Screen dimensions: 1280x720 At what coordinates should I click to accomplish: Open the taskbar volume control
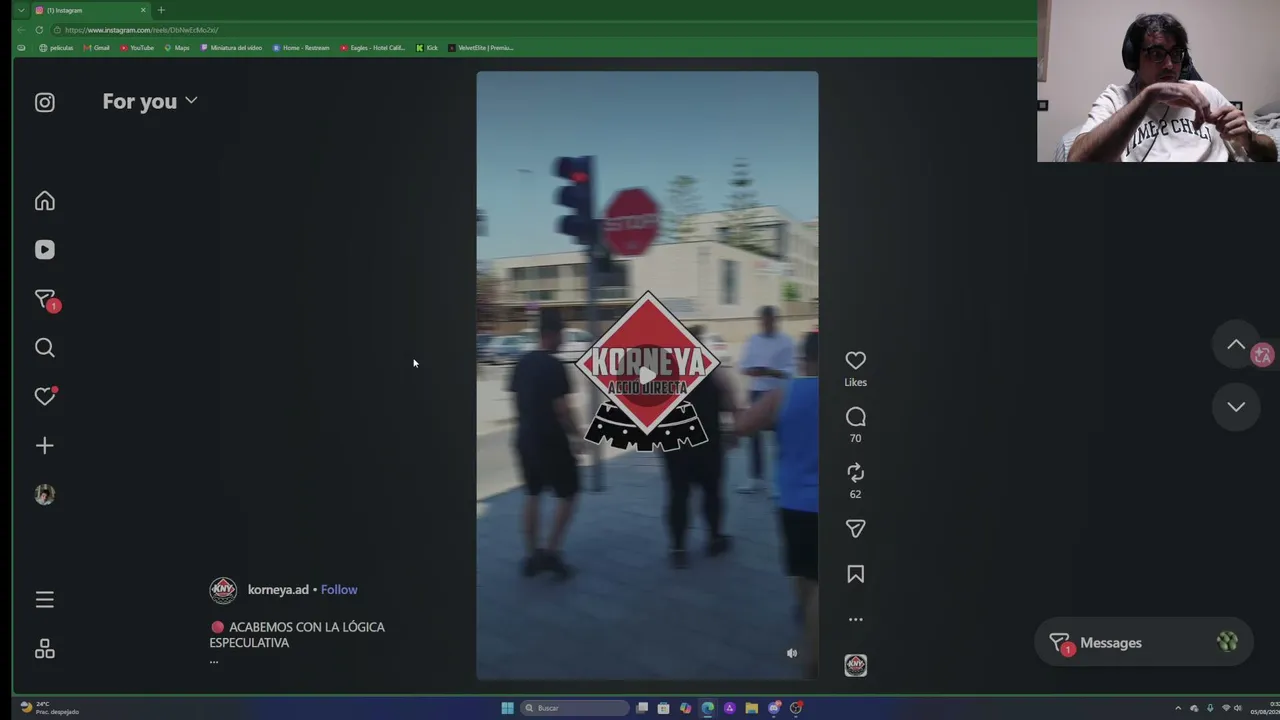[1238, 708]
